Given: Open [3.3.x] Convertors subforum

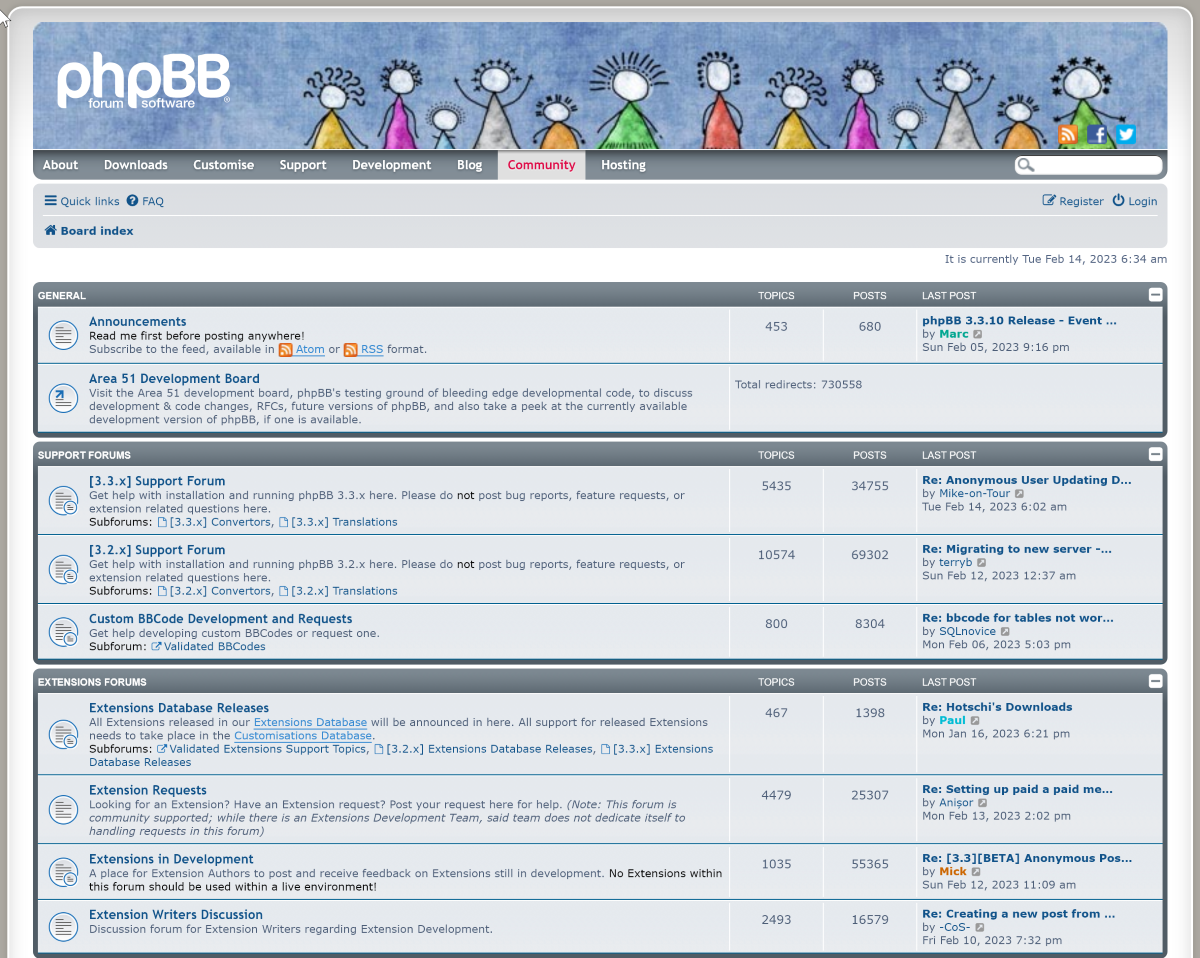Looking at the screenshot, I should click(214, 522).
